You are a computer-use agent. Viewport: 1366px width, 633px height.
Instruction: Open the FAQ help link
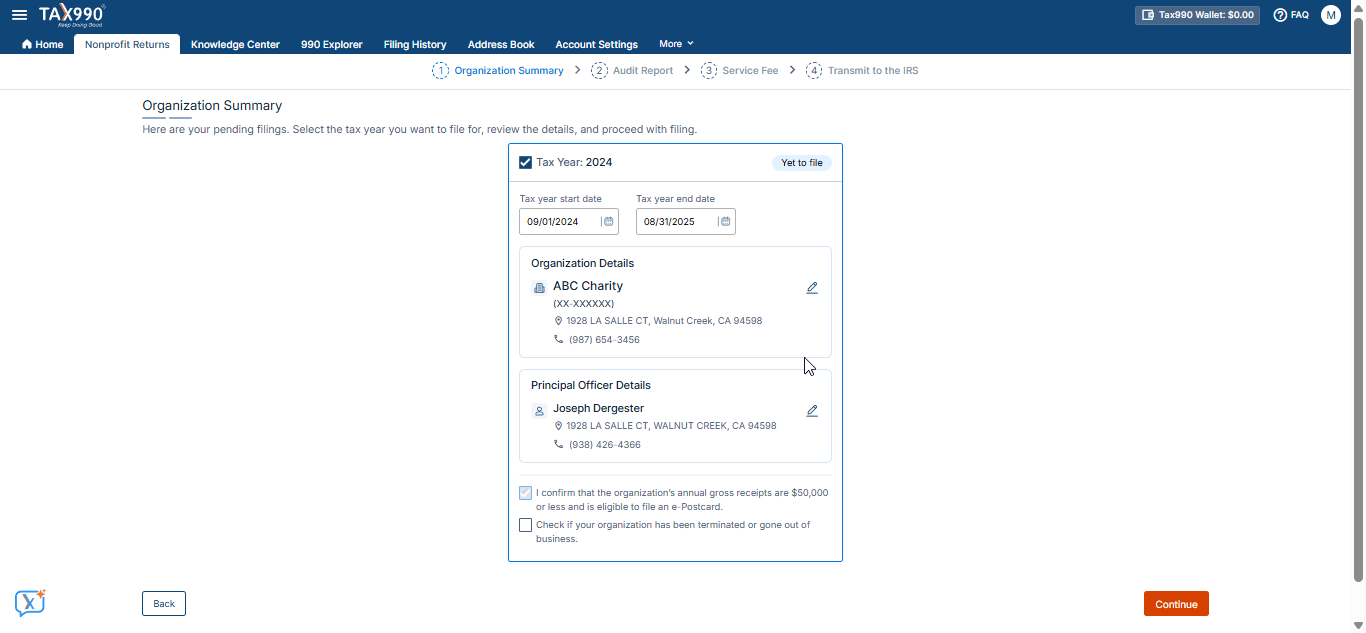pyautogui.click(x=1291, y=15)
